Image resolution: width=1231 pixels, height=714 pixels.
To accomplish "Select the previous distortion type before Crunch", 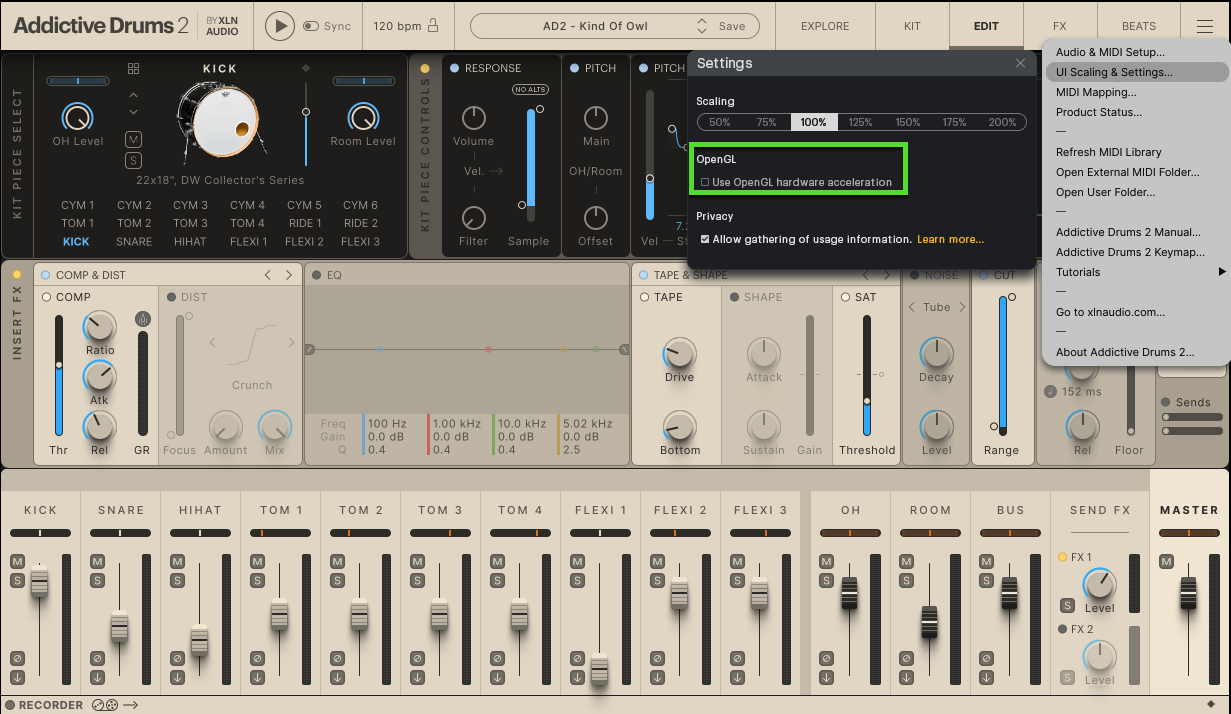I will [212, 343].
